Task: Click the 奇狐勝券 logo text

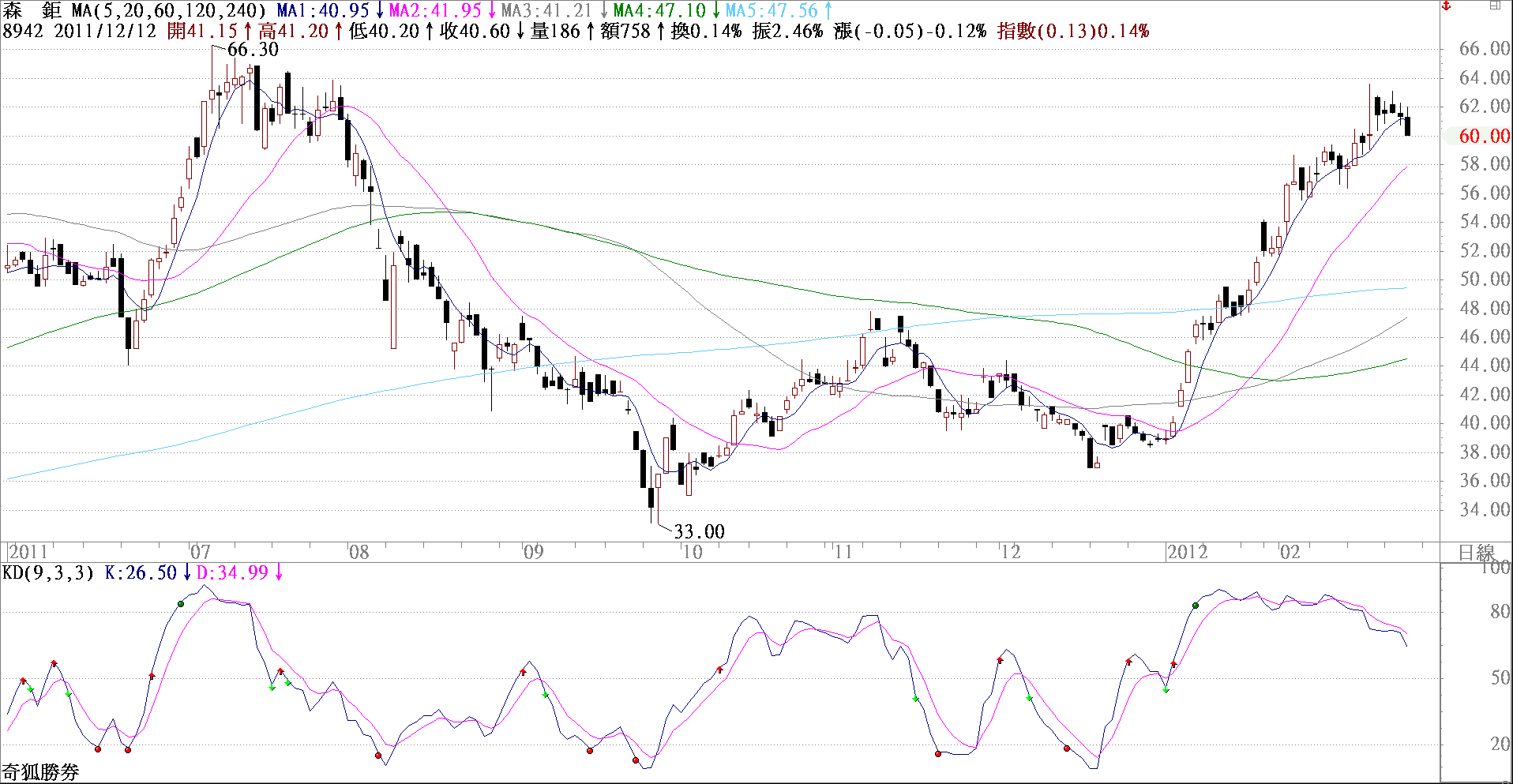Action: click(40, 772)
